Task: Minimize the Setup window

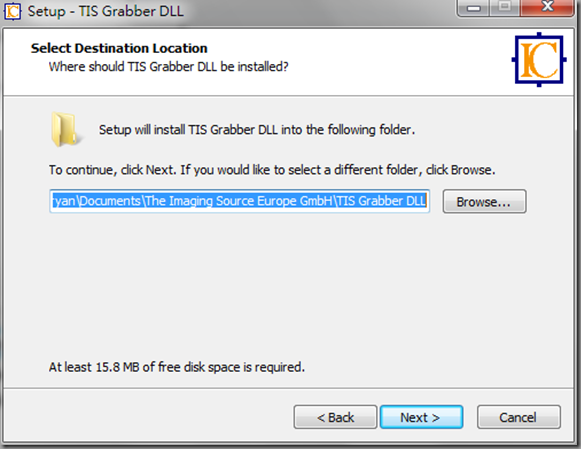Action: click(474, 7)
